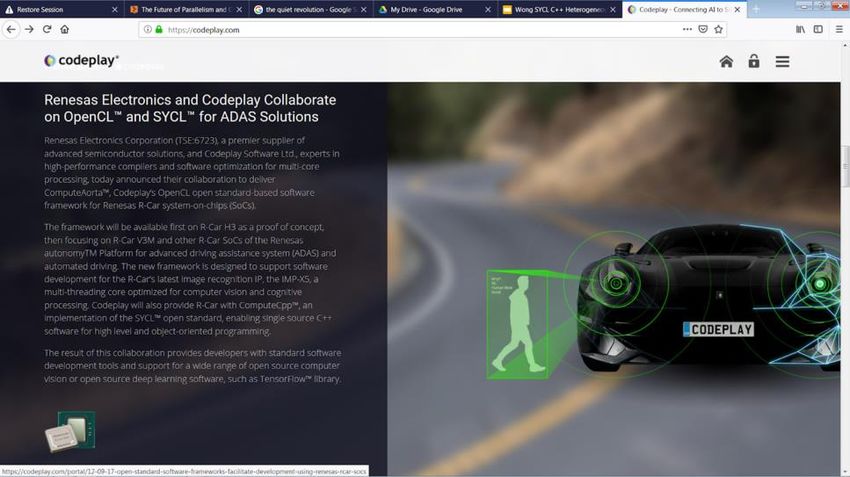Close the Restore Session tab
Screen dimensions: 850x477
(x=114, y=10)
